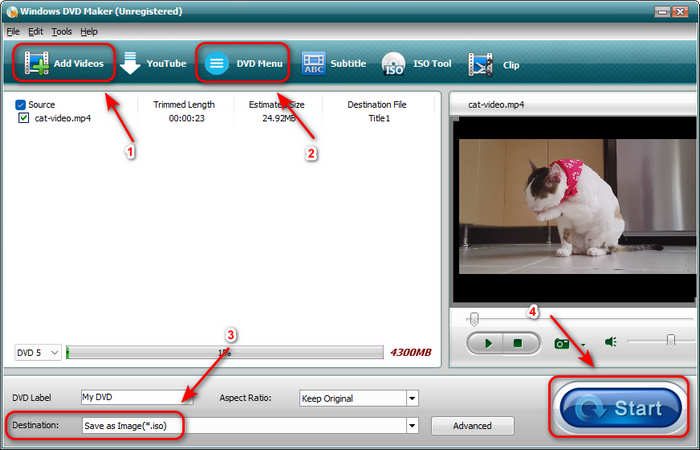700x450 pixels.
Task: Play the cat-video preview
Action: click(487, 343)
